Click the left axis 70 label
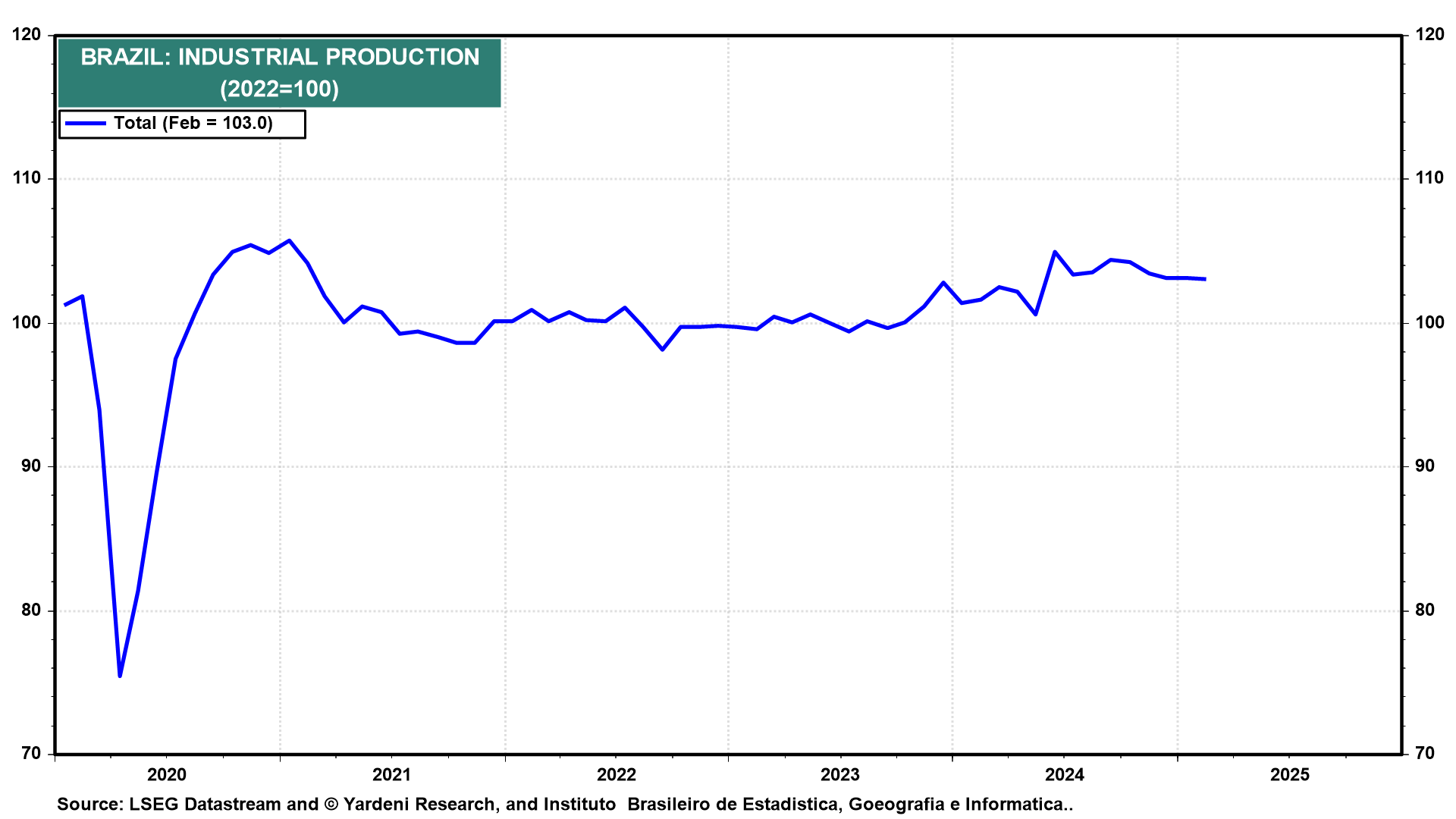Screen dimensions: 1456x819 point(31,753)
